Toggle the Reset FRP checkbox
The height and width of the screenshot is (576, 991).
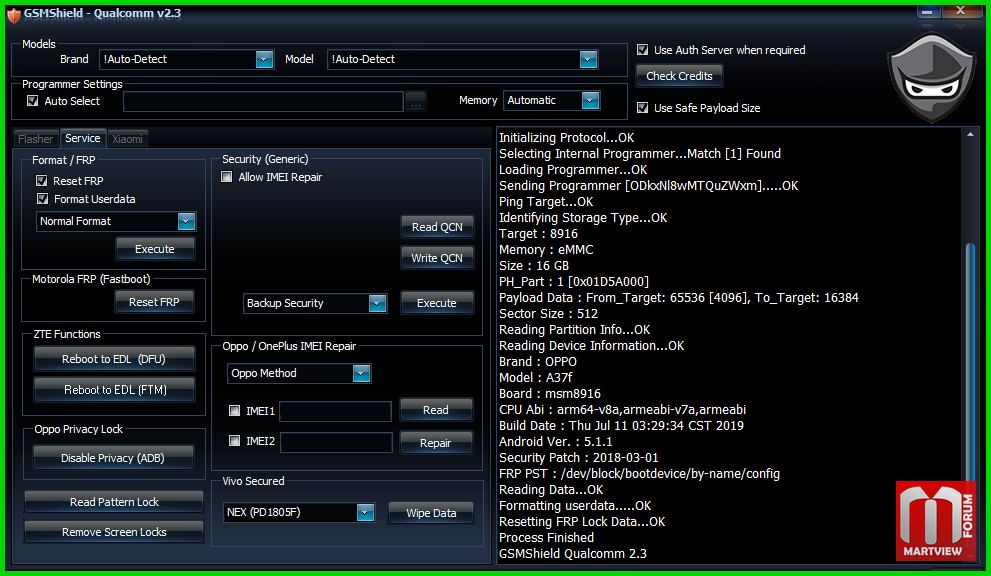[42, 181]
